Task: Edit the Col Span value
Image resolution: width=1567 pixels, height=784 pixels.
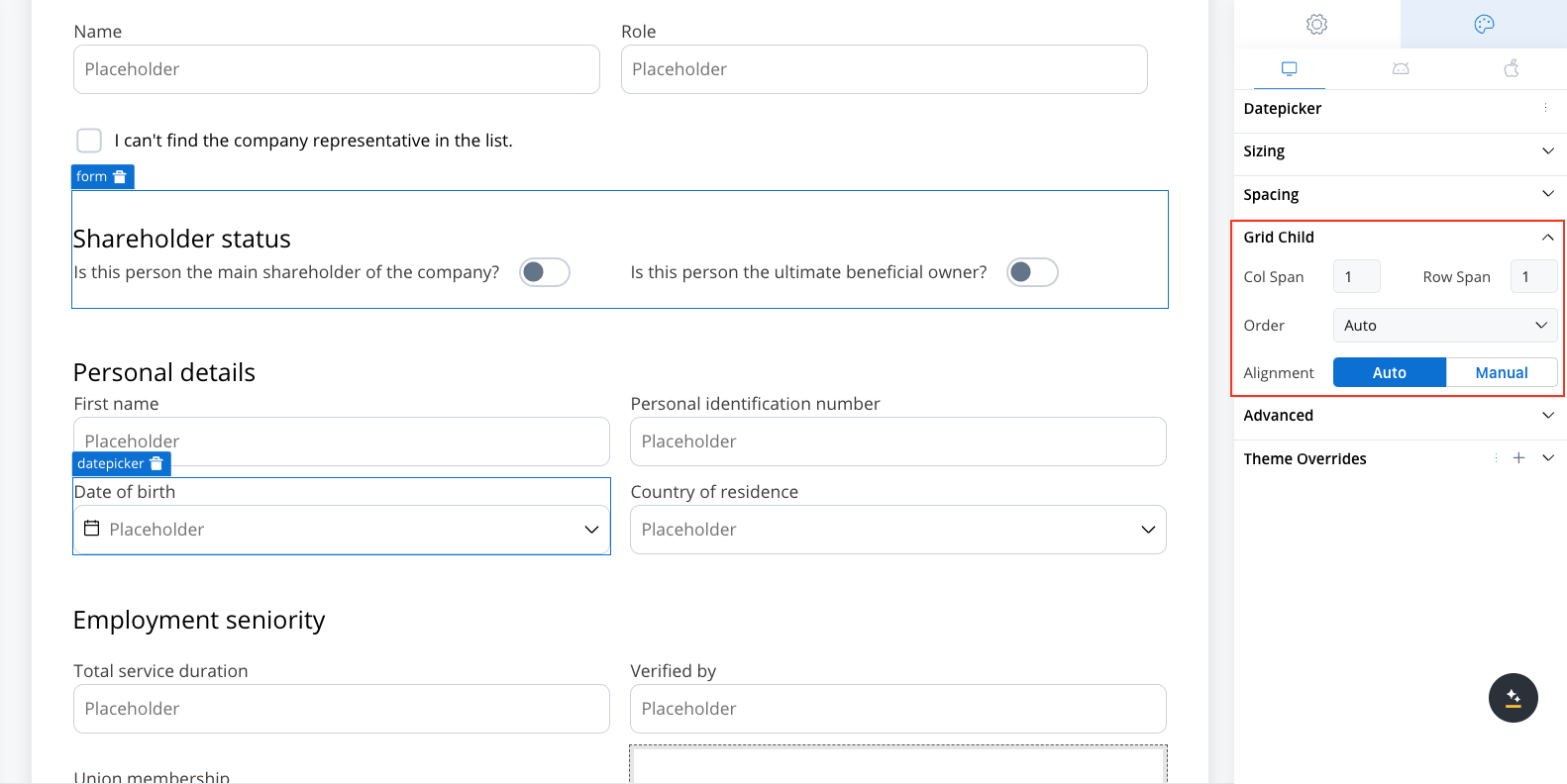Action: (x=1357, y=277)
